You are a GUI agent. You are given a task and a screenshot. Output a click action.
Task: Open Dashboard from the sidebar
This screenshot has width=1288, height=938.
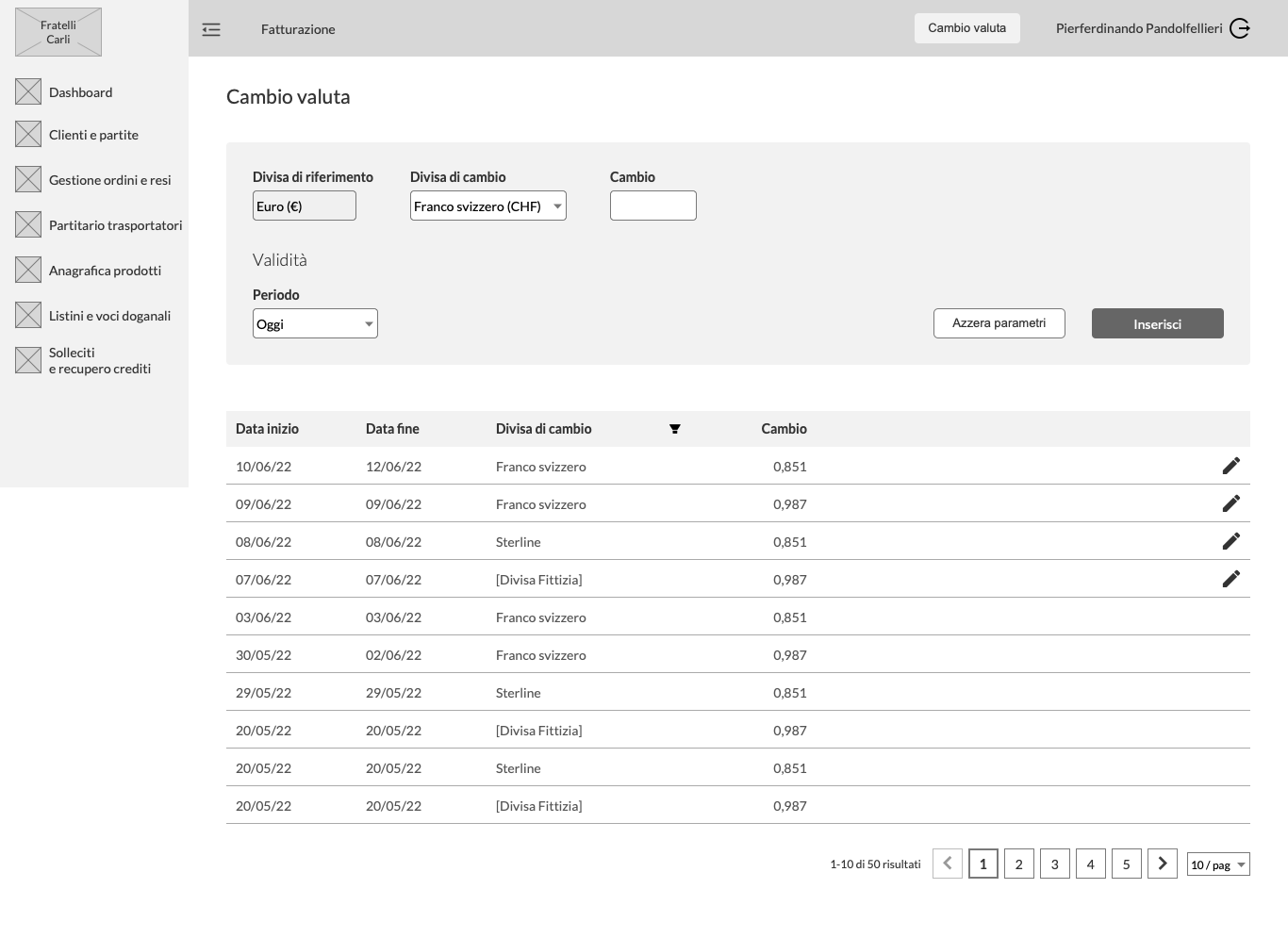[80, 92]
